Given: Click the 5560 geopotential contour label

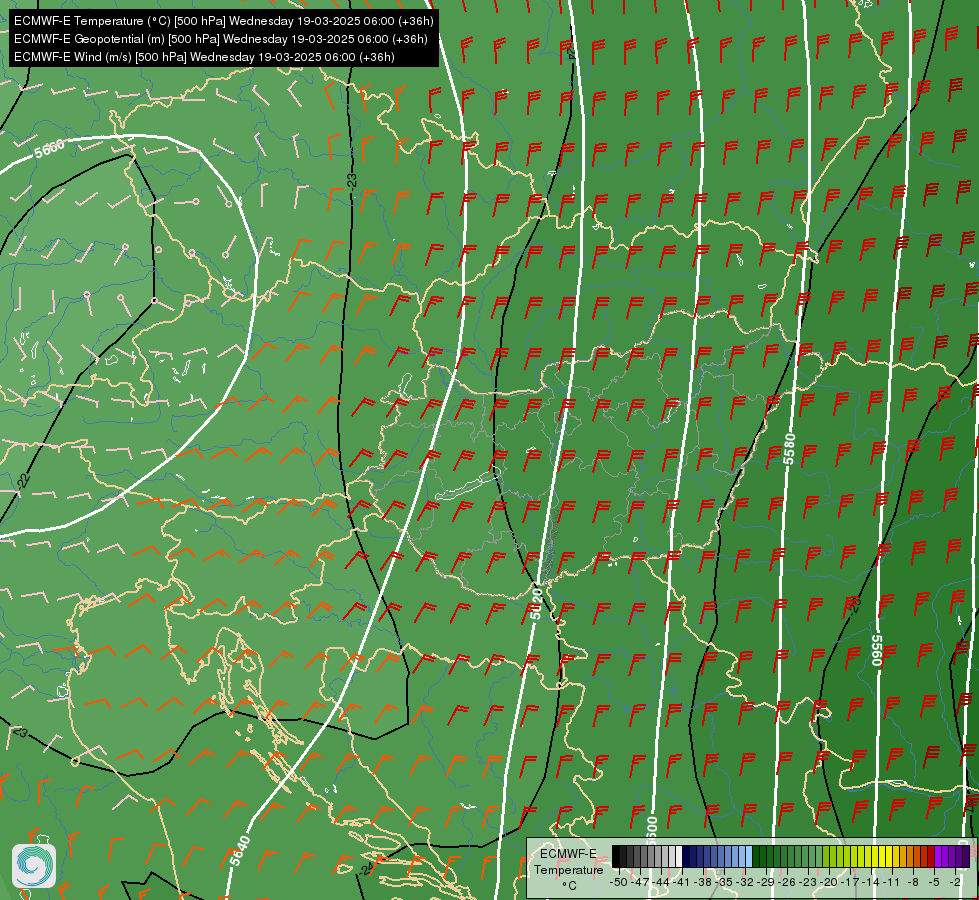Looking at the screenshot, I should (877, 650).
